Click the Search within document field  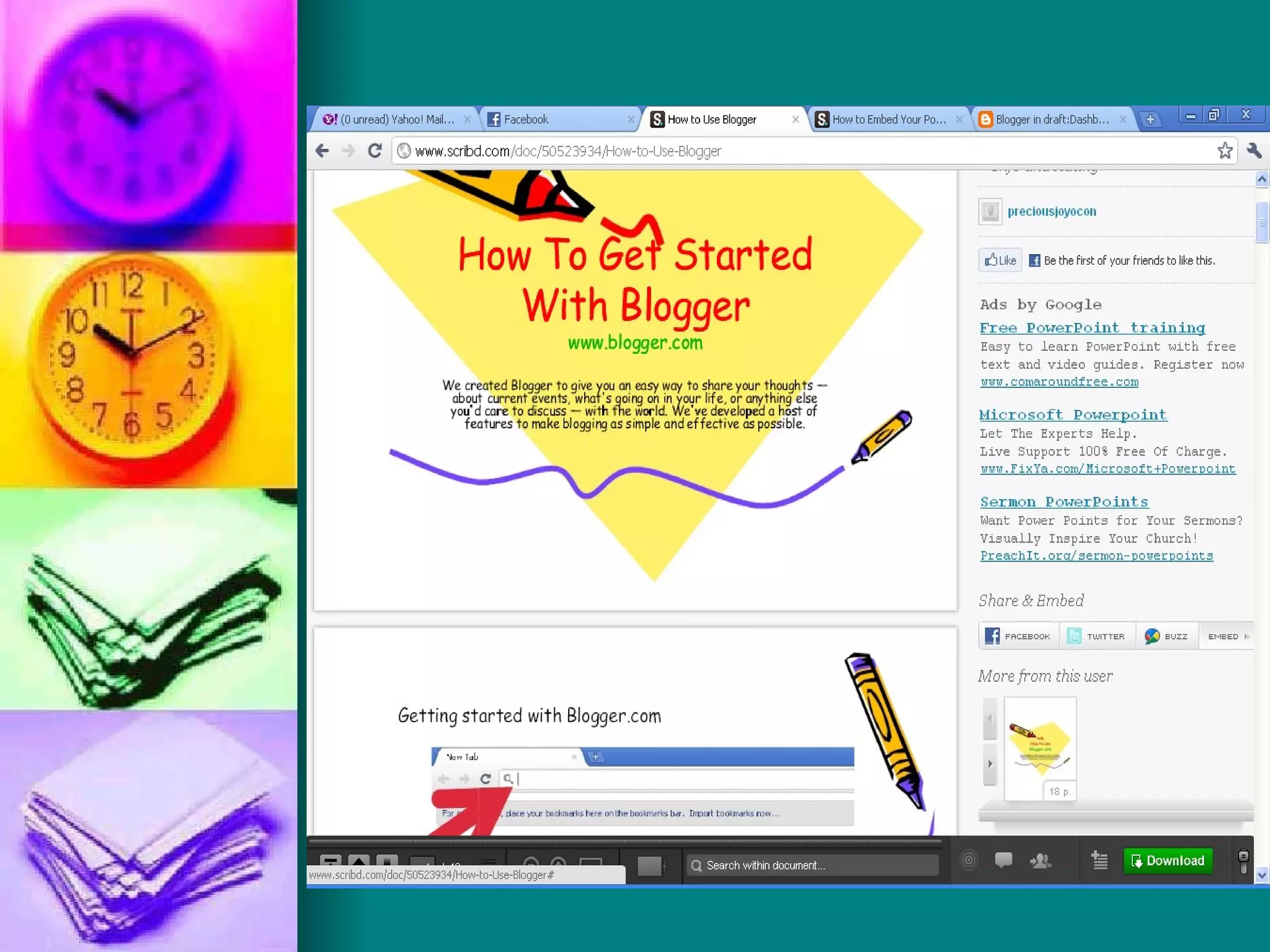[812, 865]
